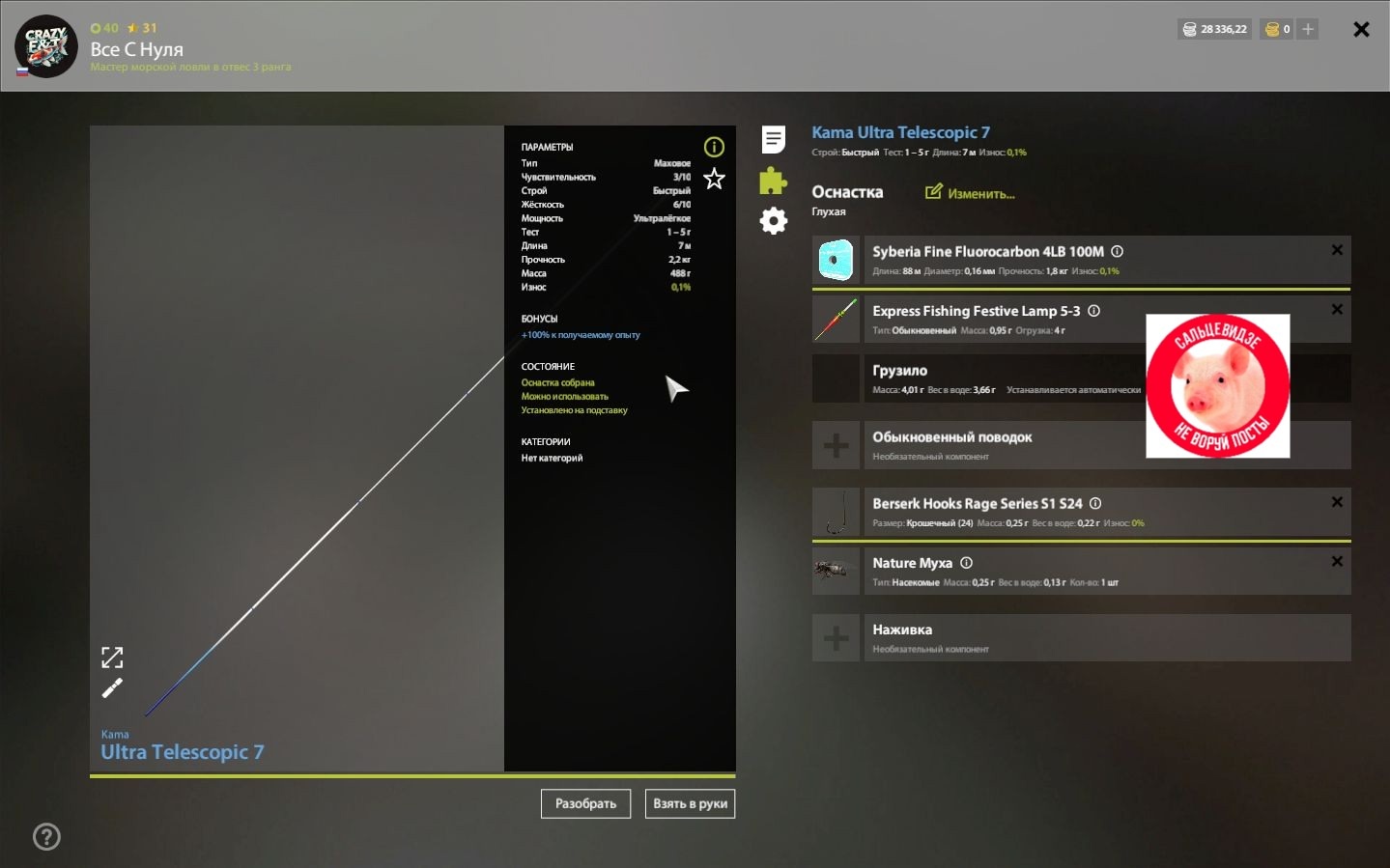
Task: Open the rod info panel icon
Action: 714,147
